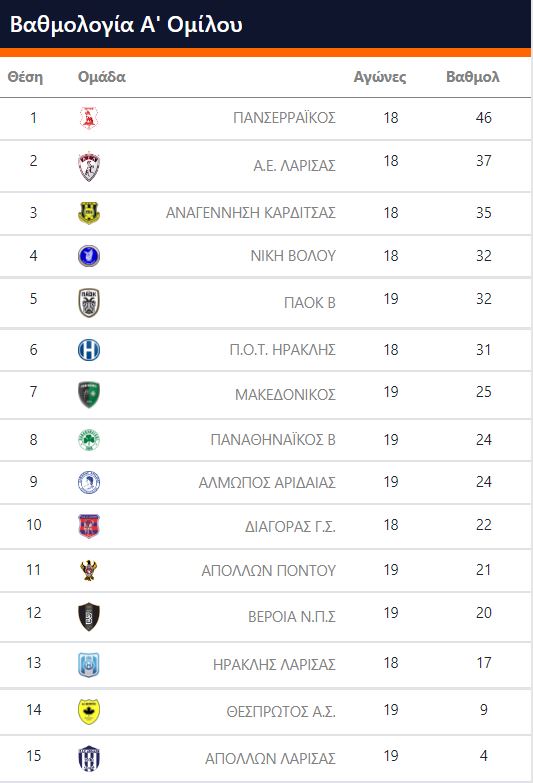Click the Ομάδα column header
Screen dimensions: 533x783
tap(102, 77)
